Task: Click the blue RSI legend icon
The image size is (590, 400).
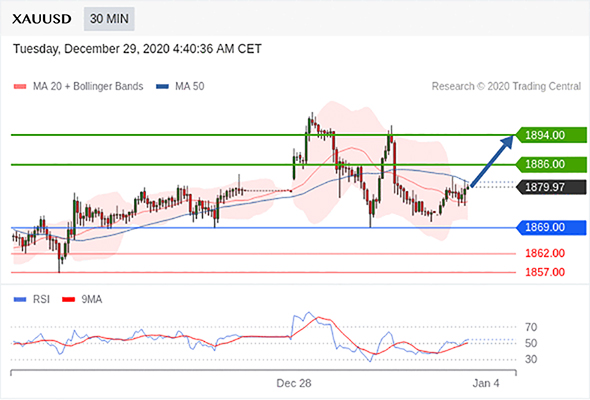Action: coord(20,300)
